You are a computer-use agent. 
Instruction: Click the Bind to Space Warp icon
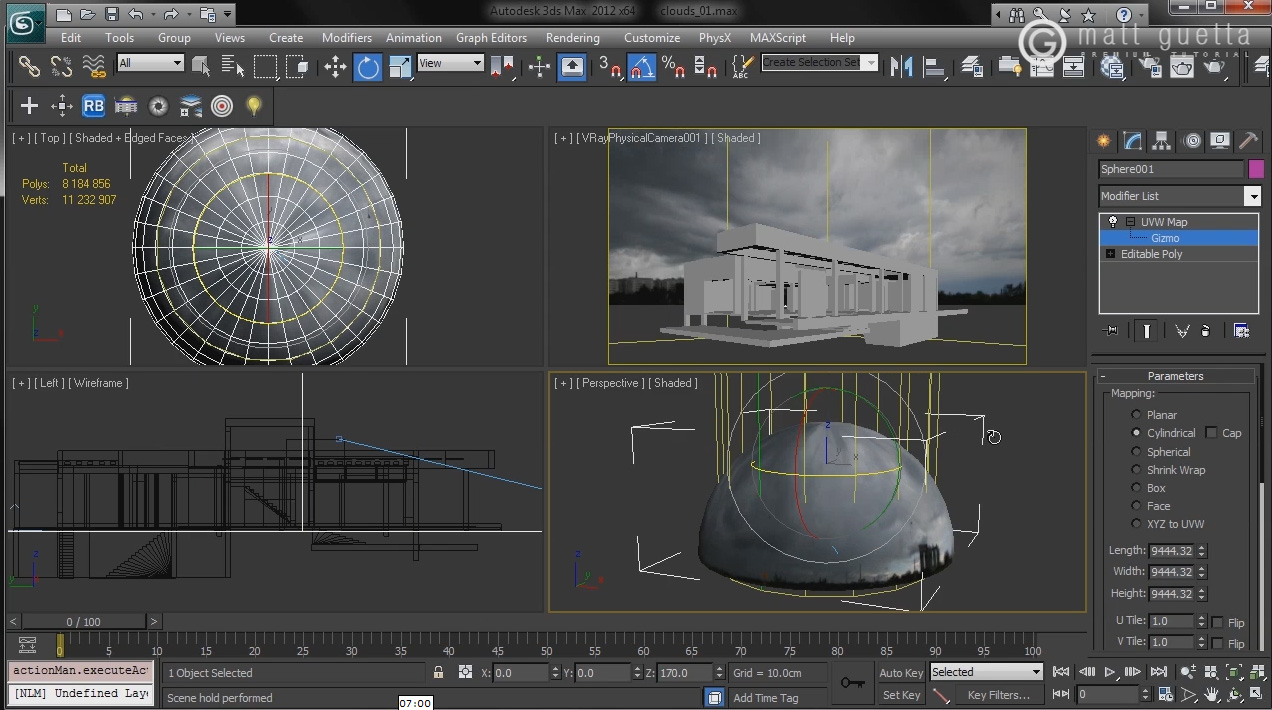[x=94, y=67]
